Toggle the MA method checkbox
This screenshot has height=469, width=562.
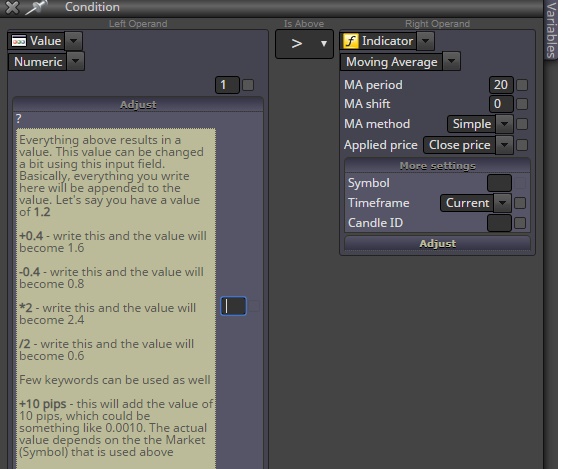[522, 124]
